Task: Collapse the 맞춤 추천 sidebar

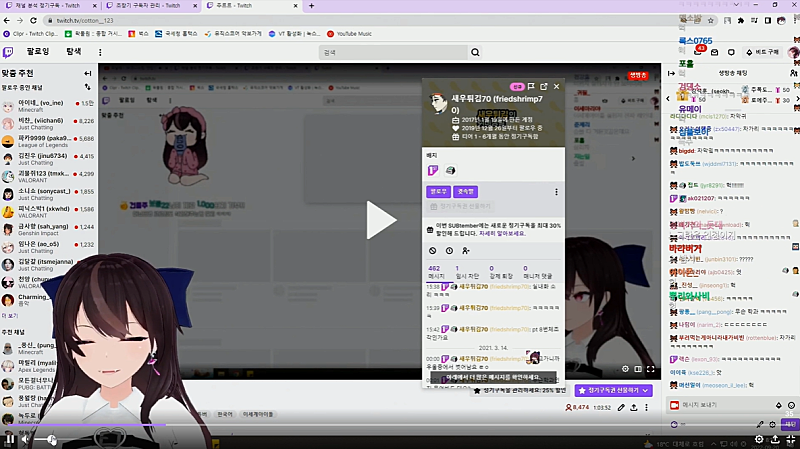Action: (87, 73)
